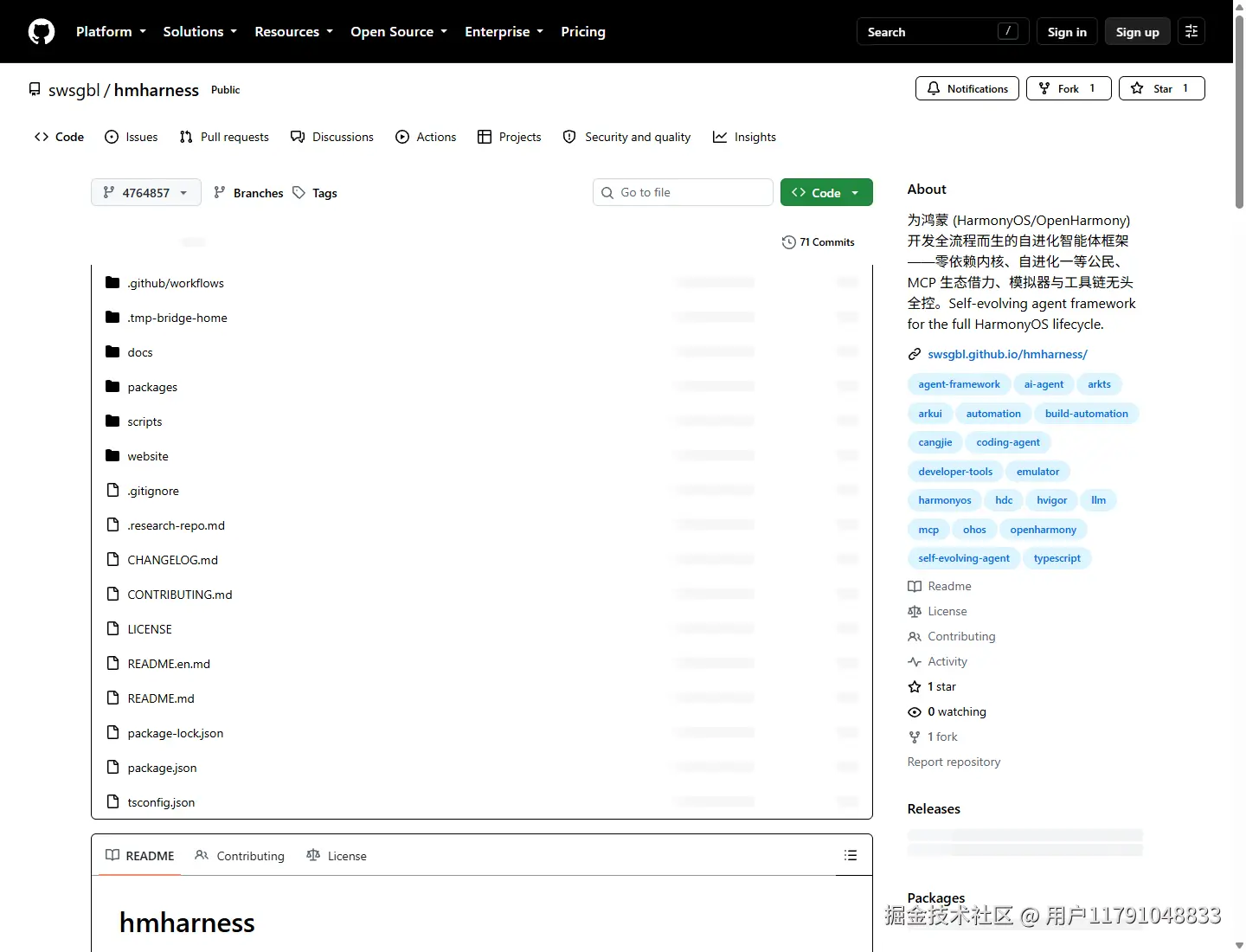The width and height of the screenshot is (1246, 952).
Task: Click the Sign up button
Action: coord(1138,32)
